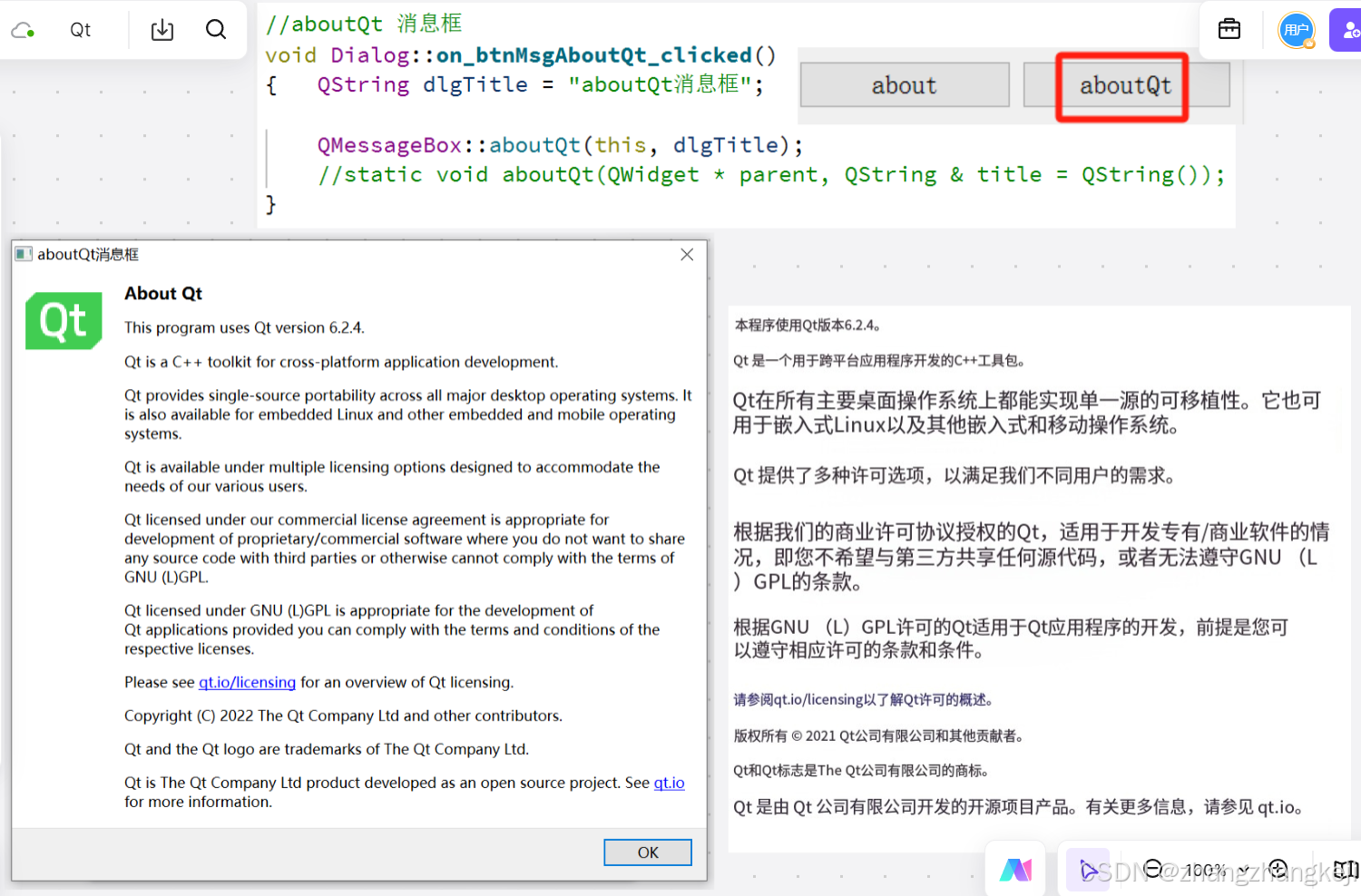Click the blue 用户 avatar
Screen dimensions: 1361x896
pyautogui.click(x=1297, y=30)
